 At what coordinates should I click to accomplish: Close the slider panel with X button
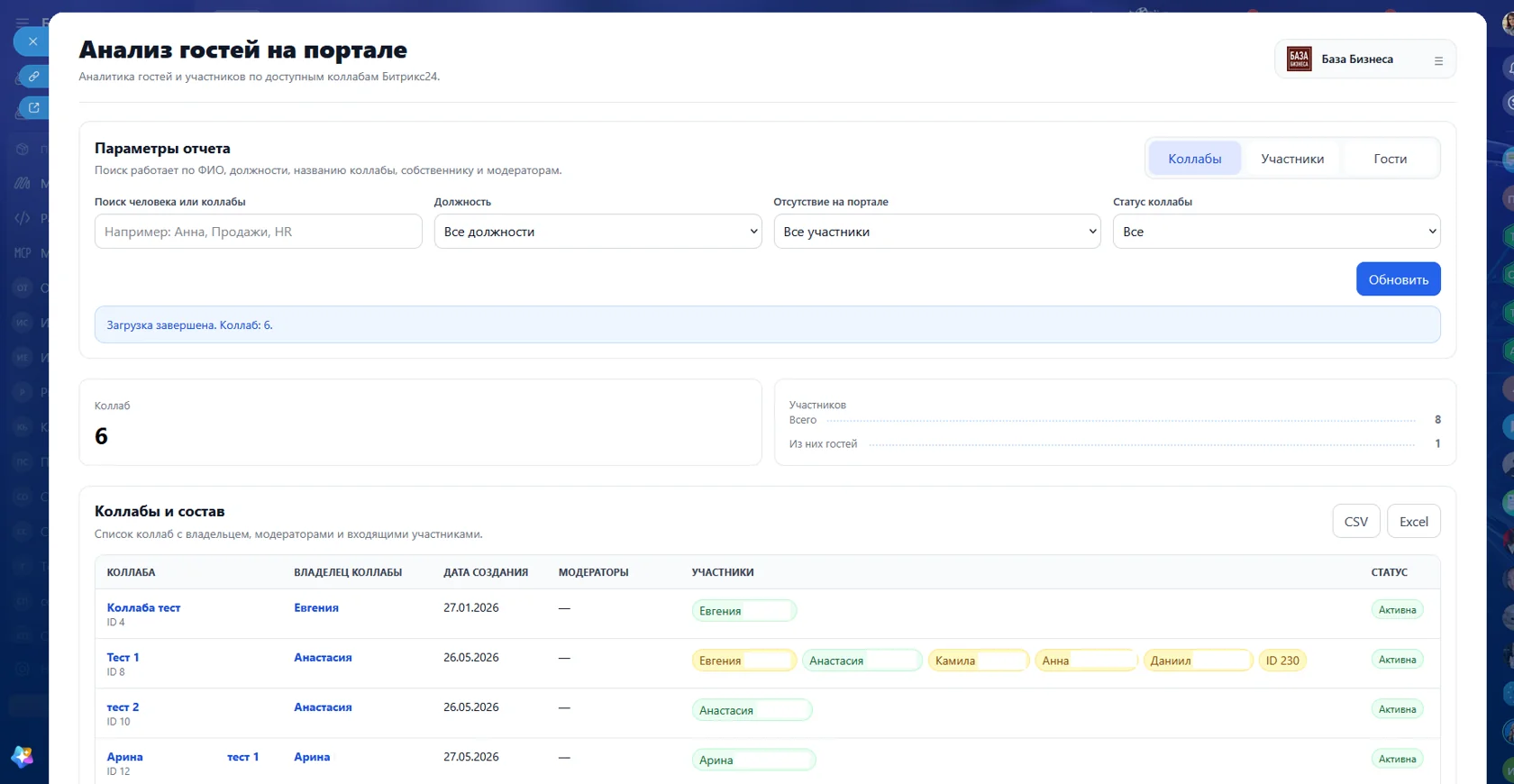tap(32, 41)
